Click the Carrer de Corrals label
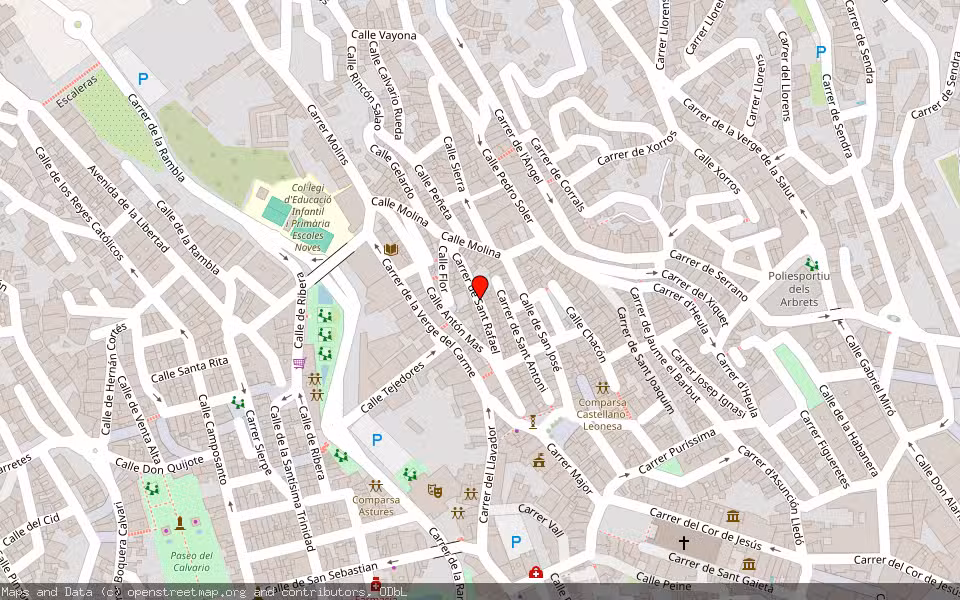The width and height of the screenshot is (960, 600). click(x=557, y=174)
